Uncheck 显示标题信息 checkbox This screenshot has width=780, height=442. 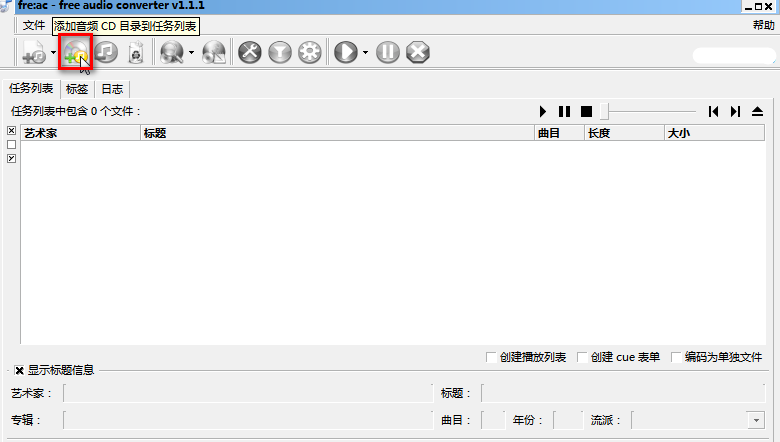coord(19,370)
